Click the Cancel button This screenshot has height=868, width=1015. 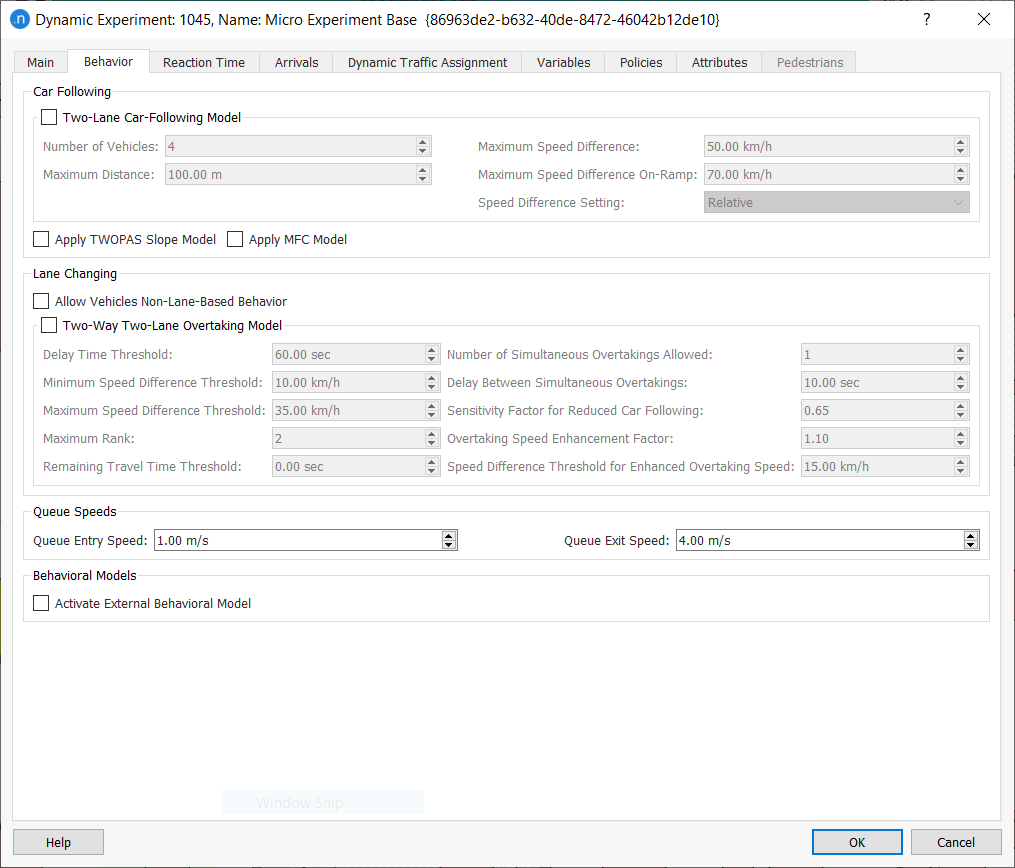tap(956, 842)
